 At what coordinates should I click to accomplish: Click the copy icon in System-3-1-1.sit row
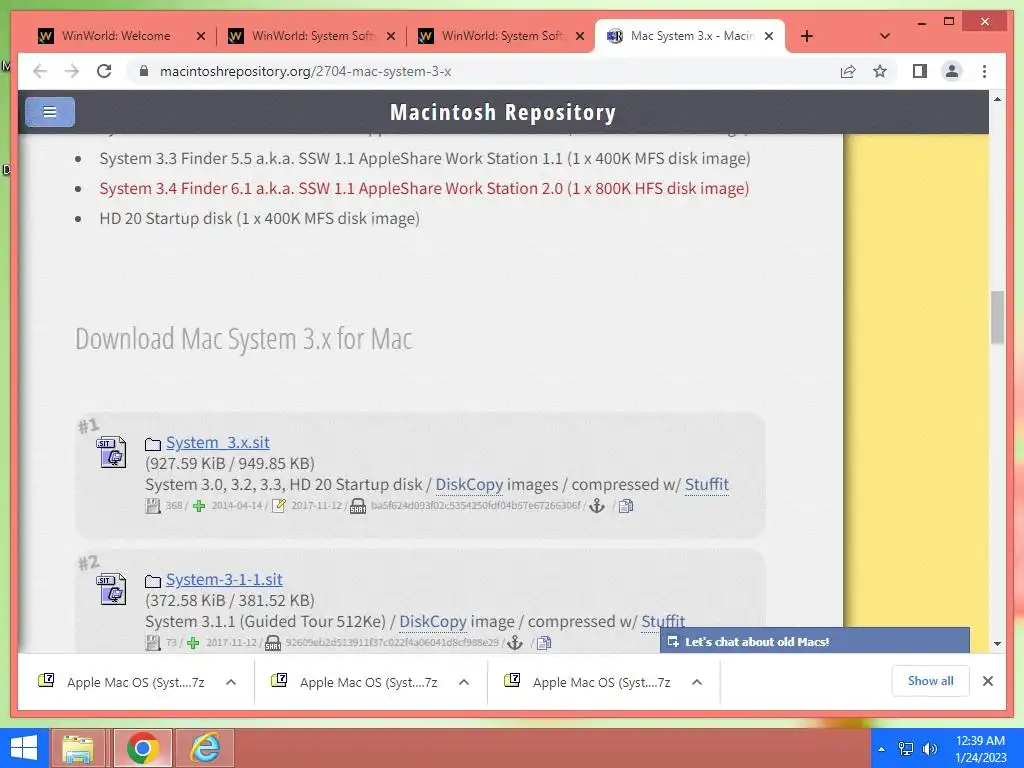543,643
